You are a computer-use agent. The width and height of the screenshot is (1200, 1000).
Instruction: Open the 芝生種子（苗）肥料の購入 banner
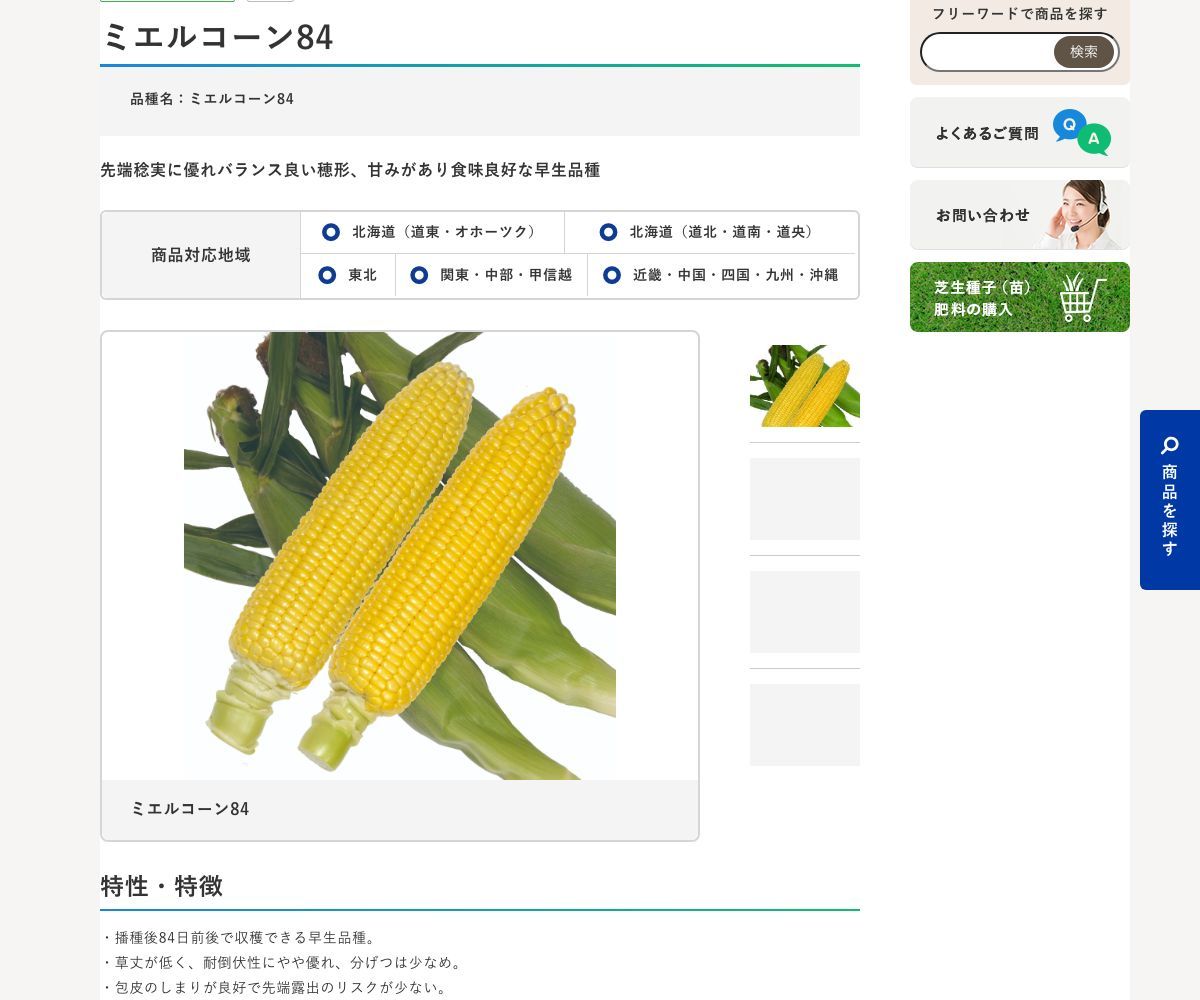tap(1020, 297)
